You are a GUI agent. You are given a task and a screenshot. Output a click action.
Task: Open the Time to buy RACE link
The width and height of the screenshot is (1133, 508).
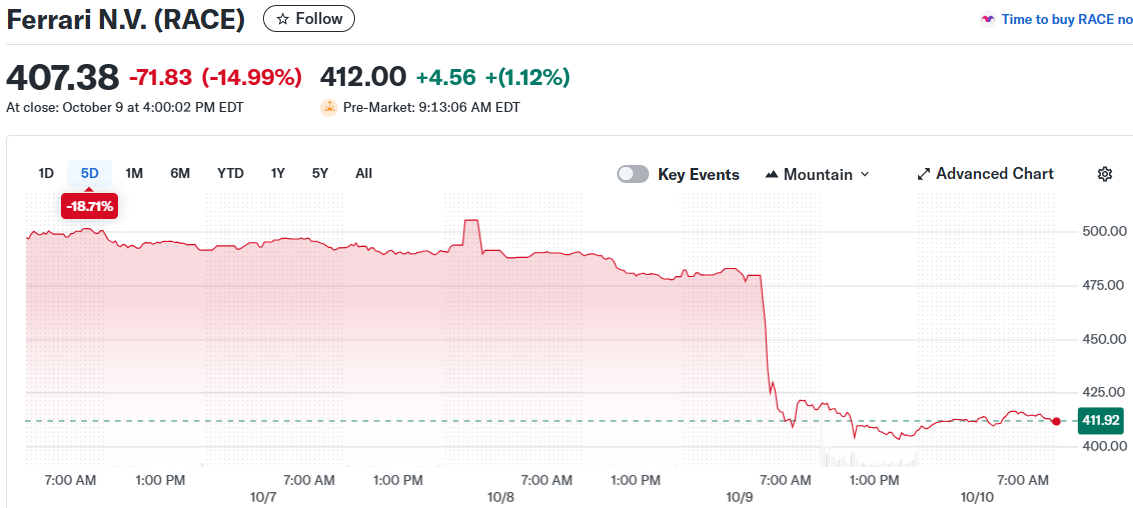click(x=1066, y=19)
